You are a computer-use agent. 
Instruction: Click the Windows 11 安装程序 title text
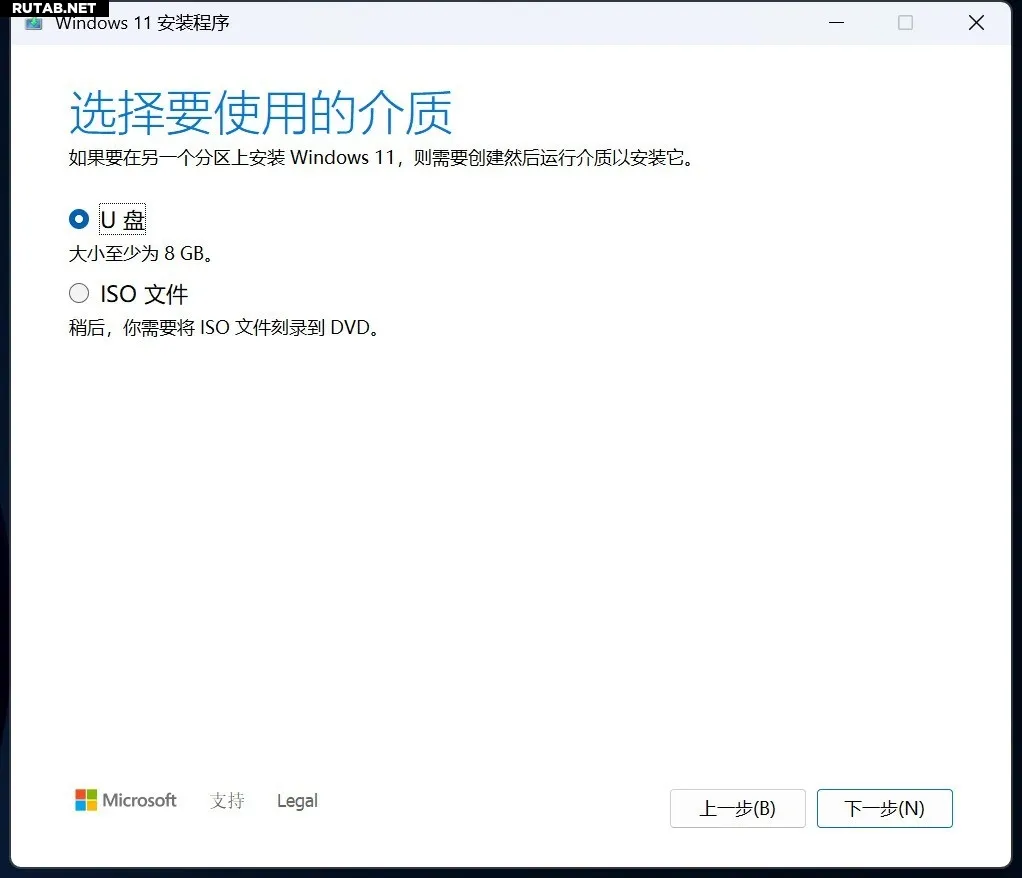pos(142,23)
